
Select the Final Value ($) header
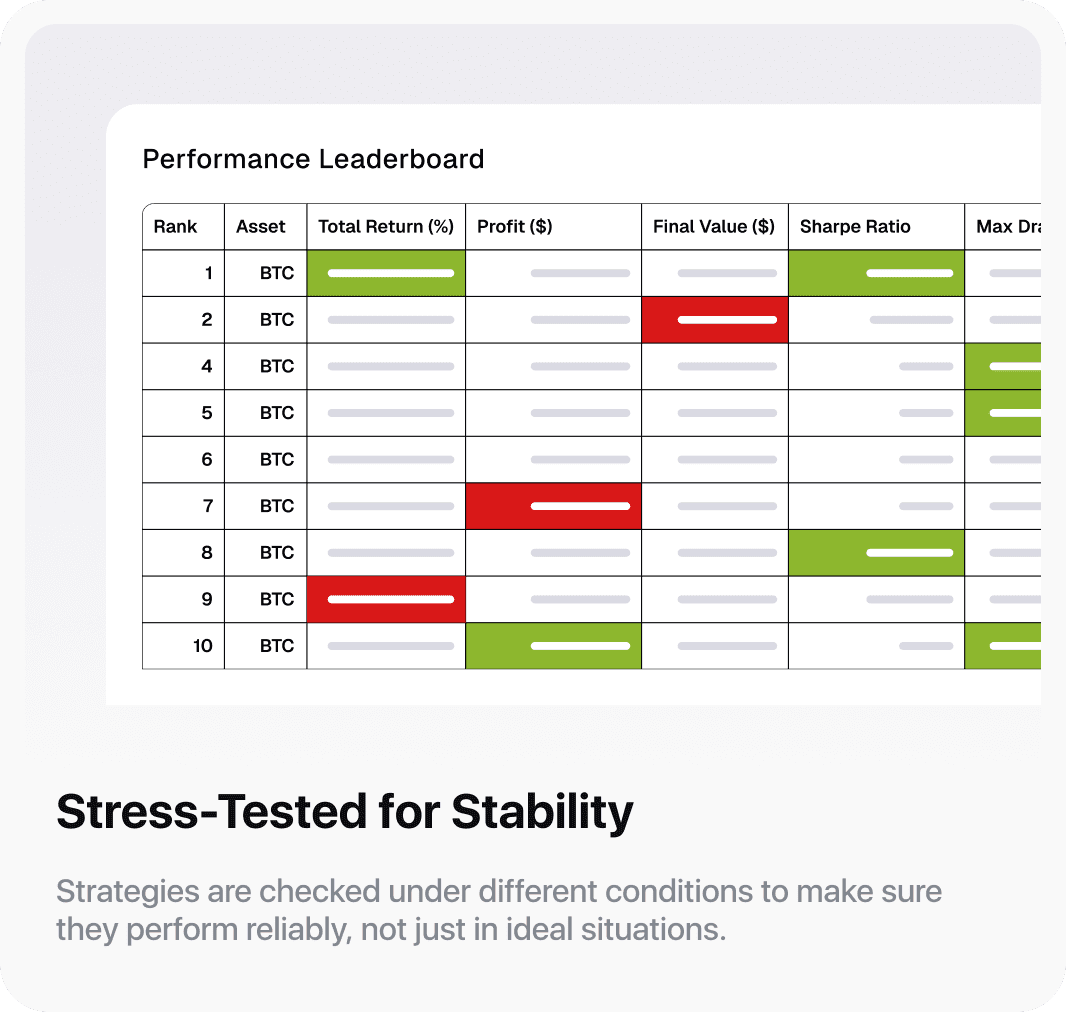tap(714, 227)
